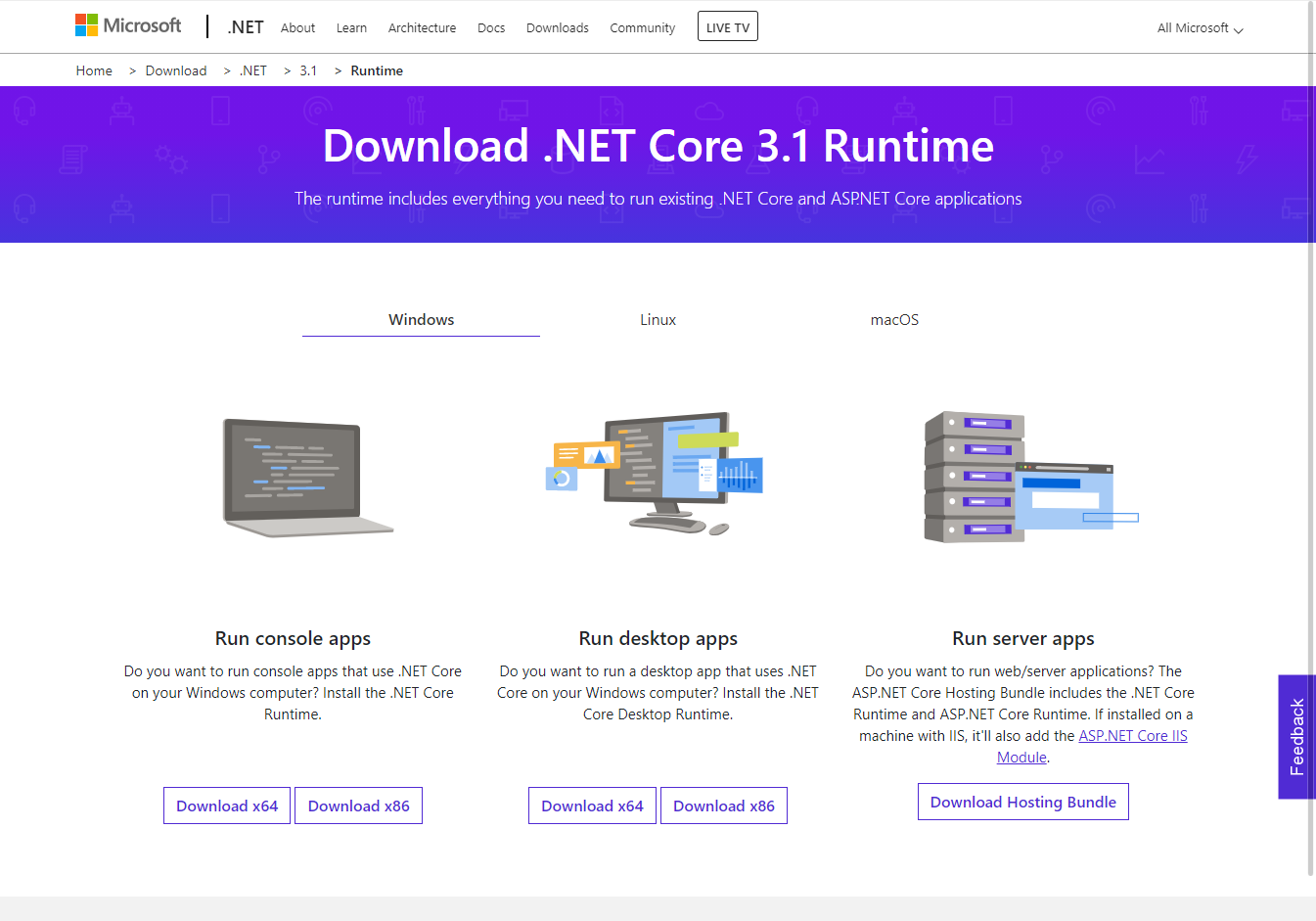Open the Docs nav item

coord(491,28)
